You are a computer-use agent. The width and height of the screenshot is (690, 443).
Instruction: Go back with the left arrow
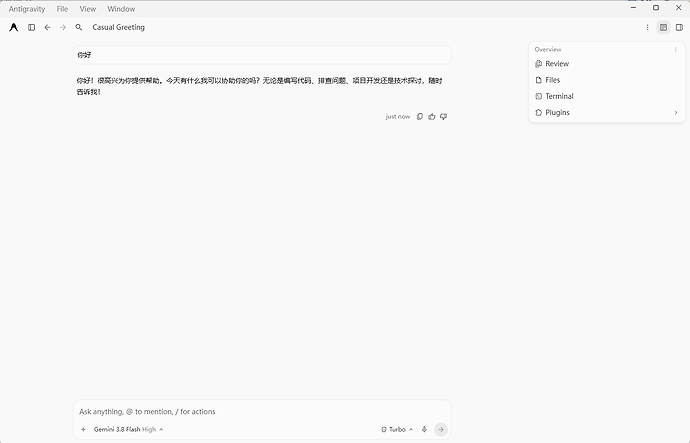pos(47,27)
